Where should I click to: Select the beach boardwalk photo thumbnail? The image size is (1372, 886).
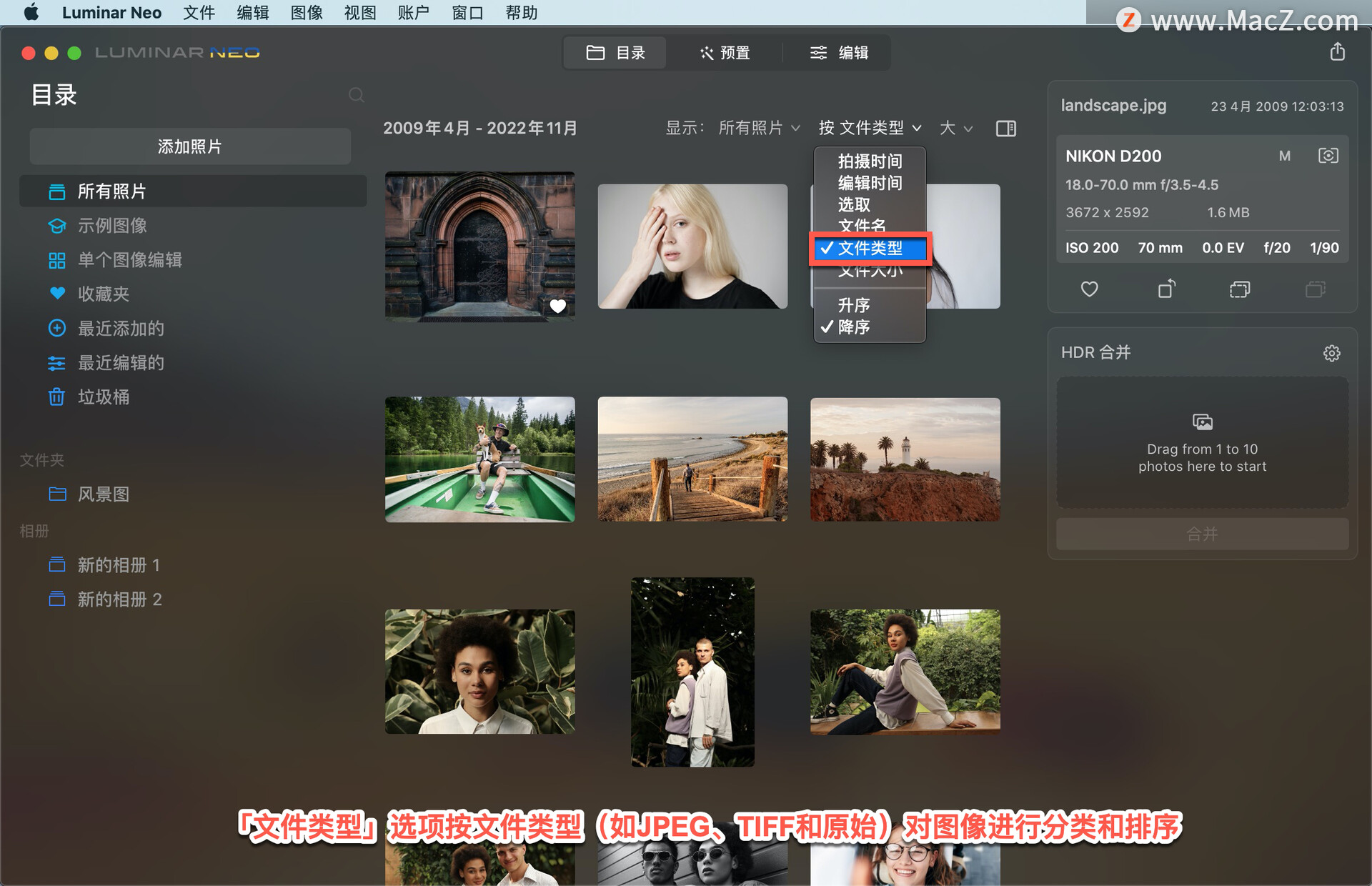pos(692,459)
